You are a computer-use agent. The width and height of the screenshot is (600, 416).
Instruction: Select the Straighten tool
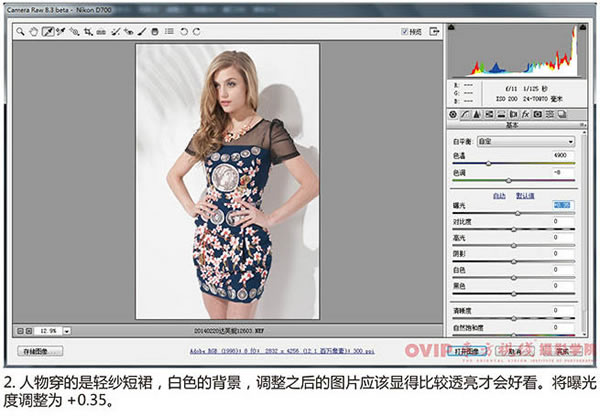point(101,32)
